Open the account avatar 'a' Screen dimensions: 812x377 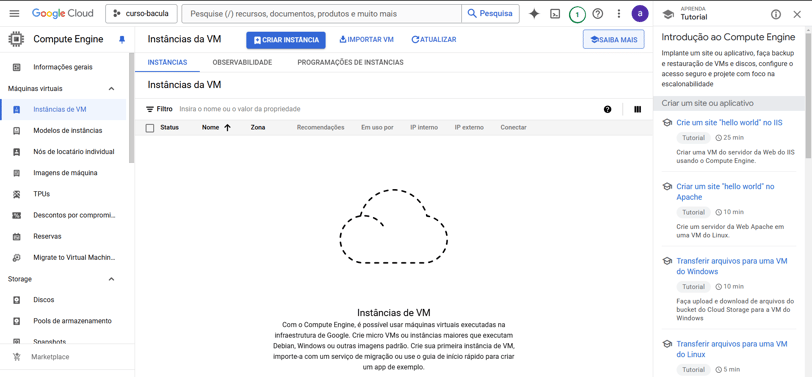(640, 13)
